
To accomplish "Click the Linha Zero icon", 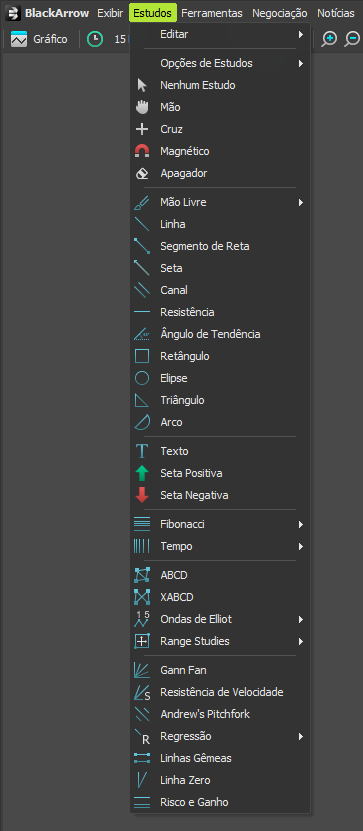I will [141, 780].
